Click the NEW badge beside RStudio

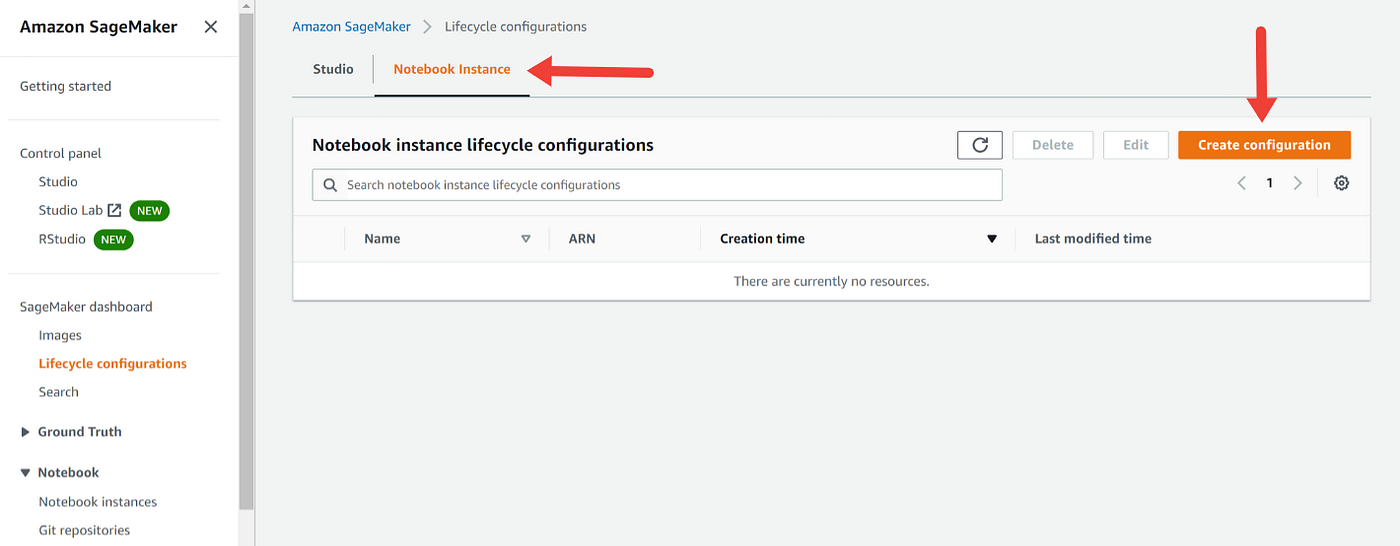(114, 240)
